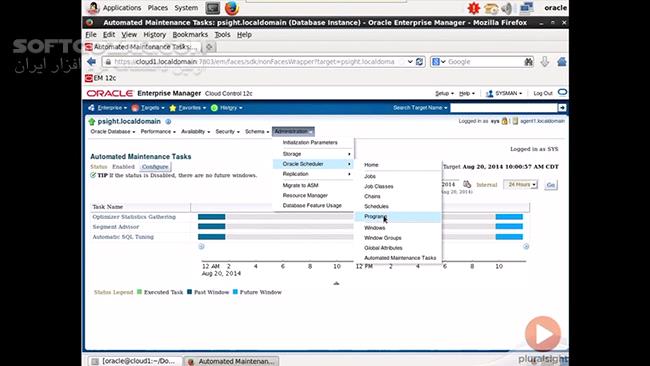
Task: Expand the URL history dropdown arrow
Action: click(410, 62)
